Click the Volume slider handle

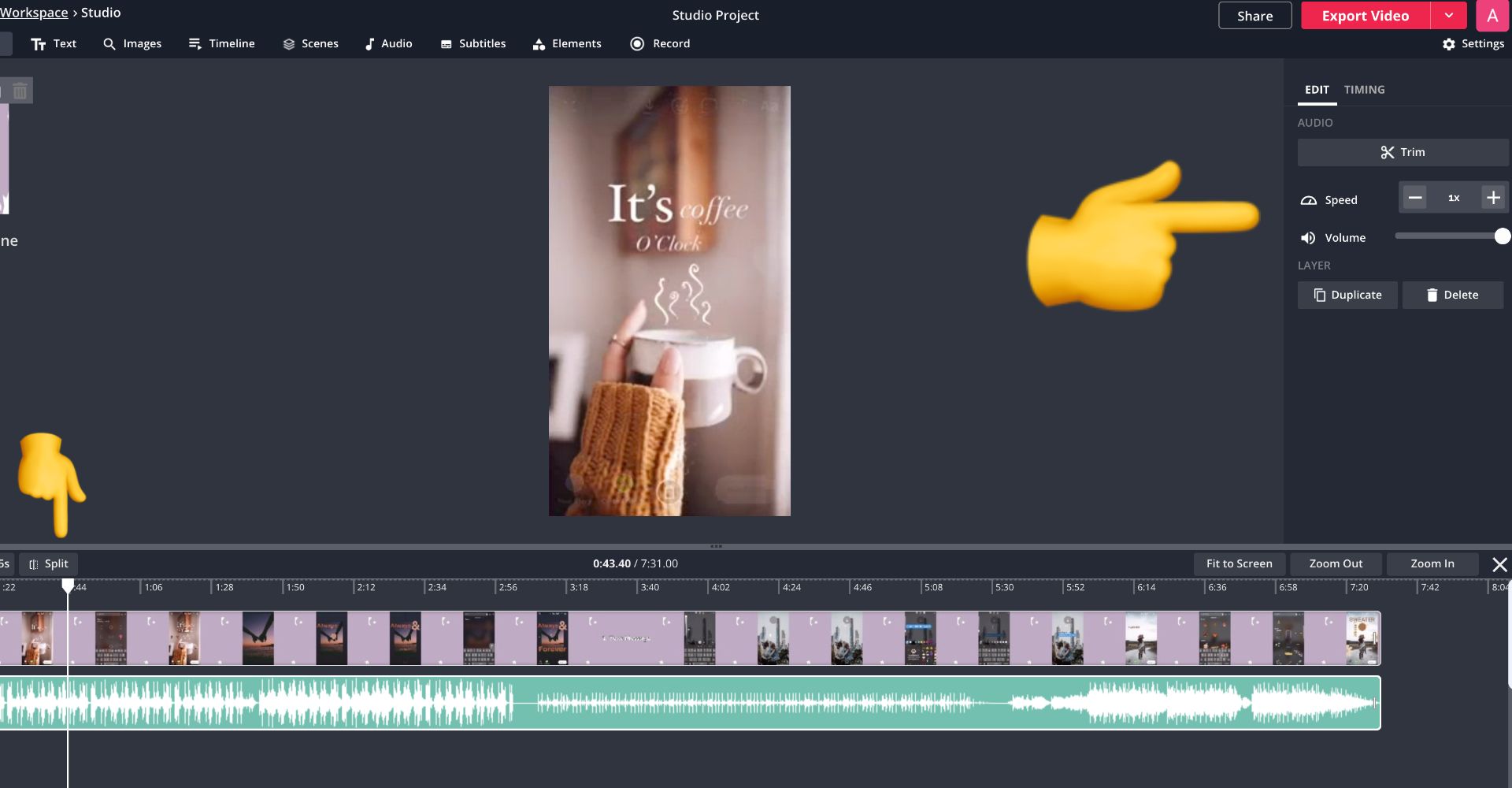click(x=1502, y=236)
